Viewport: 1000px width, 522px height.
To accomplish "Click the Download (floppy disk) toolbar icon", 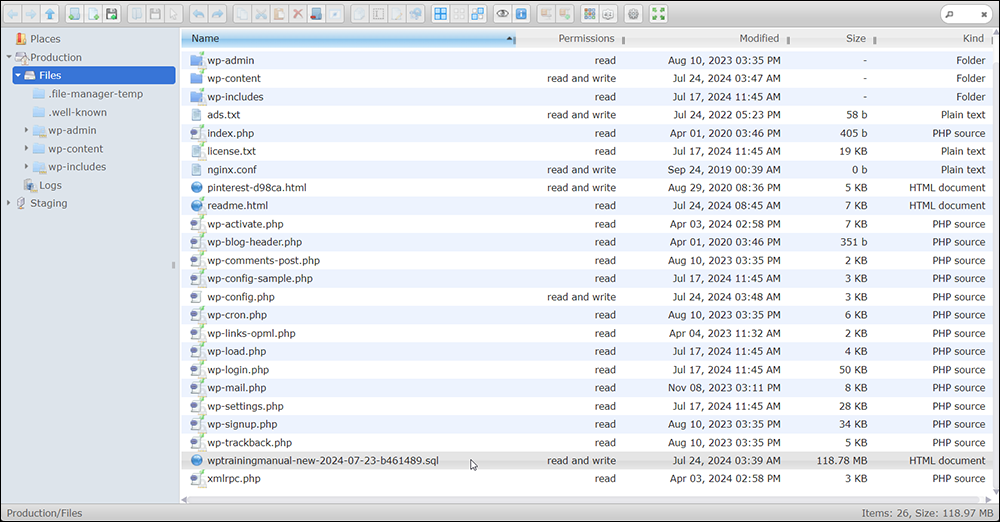I will pyautogui.click(x=155, y=13).
